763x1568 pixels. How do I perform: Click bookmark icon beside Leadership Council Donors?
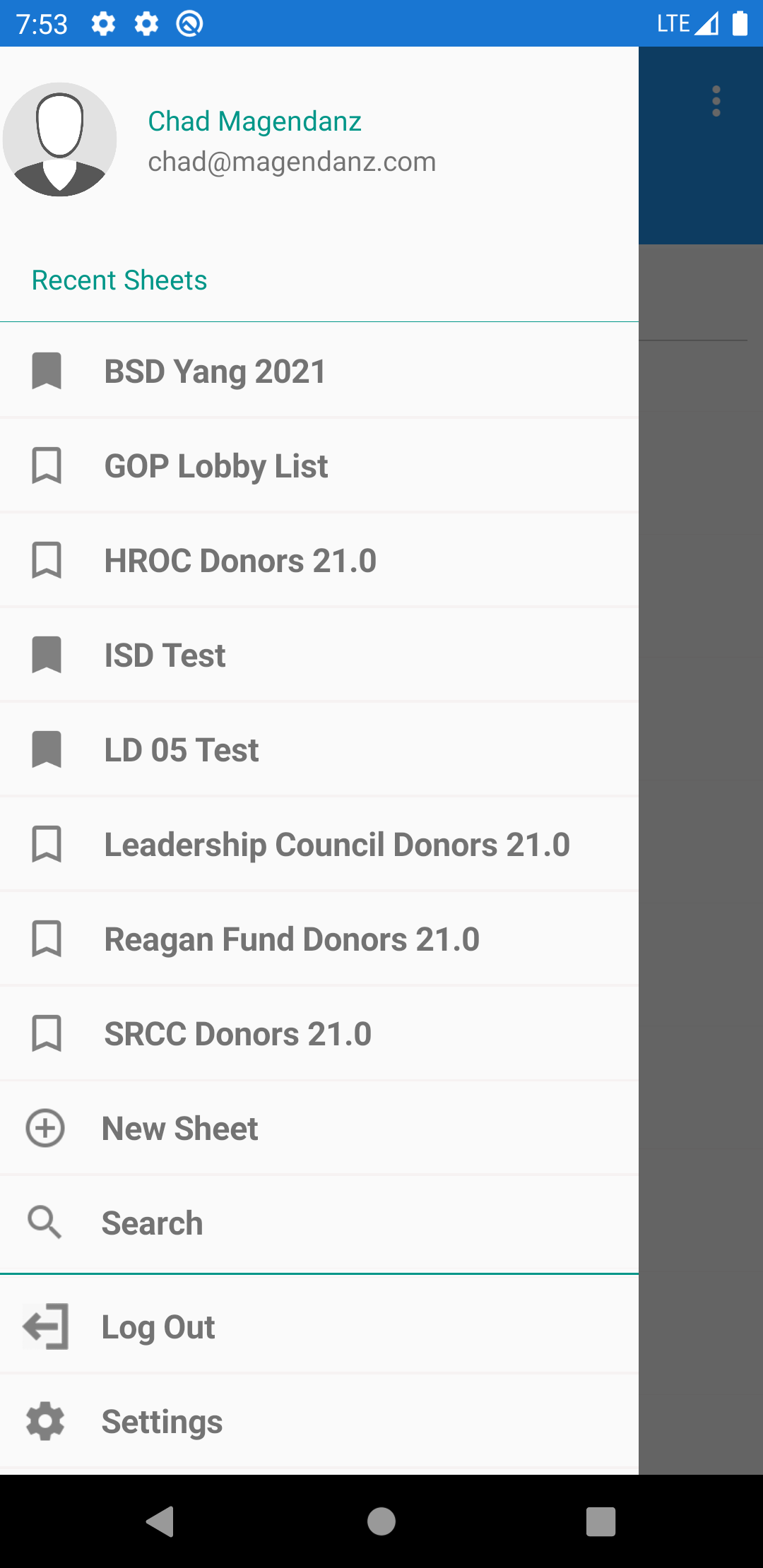coord(47,844)
